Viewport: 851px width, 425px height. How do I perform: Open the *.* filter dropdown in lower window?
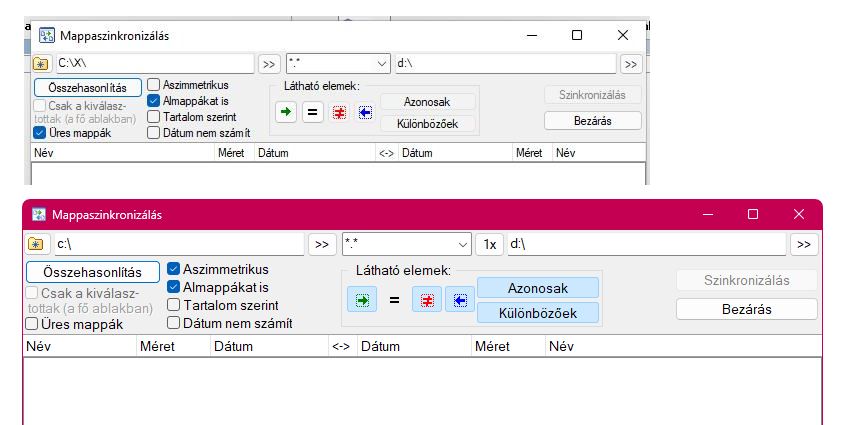pos(463,245)
